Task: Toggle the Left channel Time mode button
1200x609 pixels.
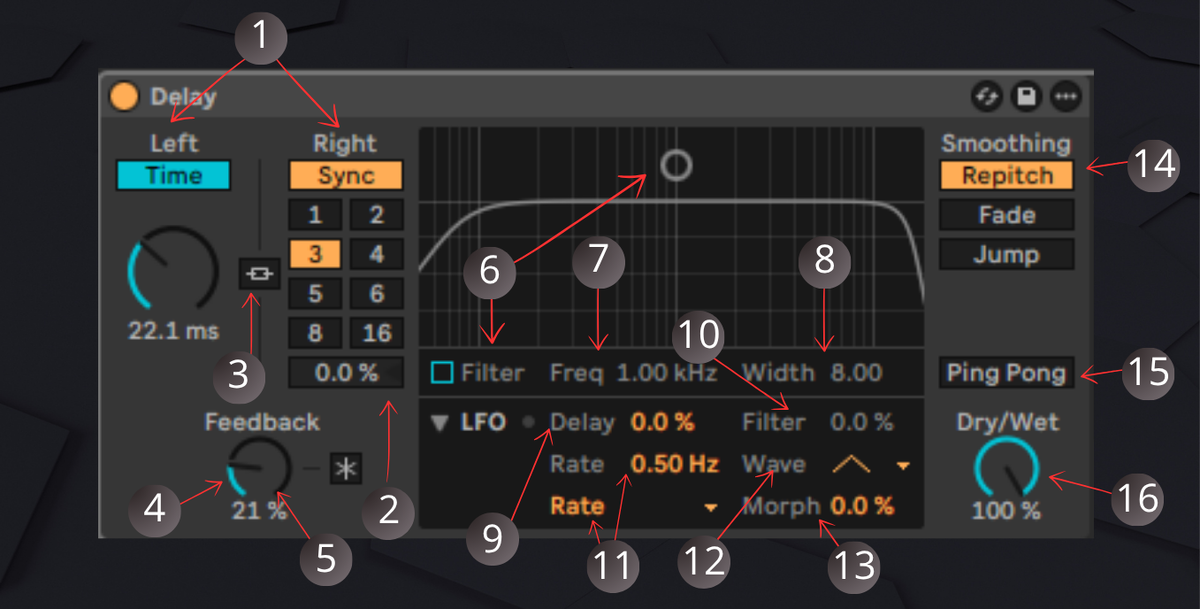Action: 173,175
